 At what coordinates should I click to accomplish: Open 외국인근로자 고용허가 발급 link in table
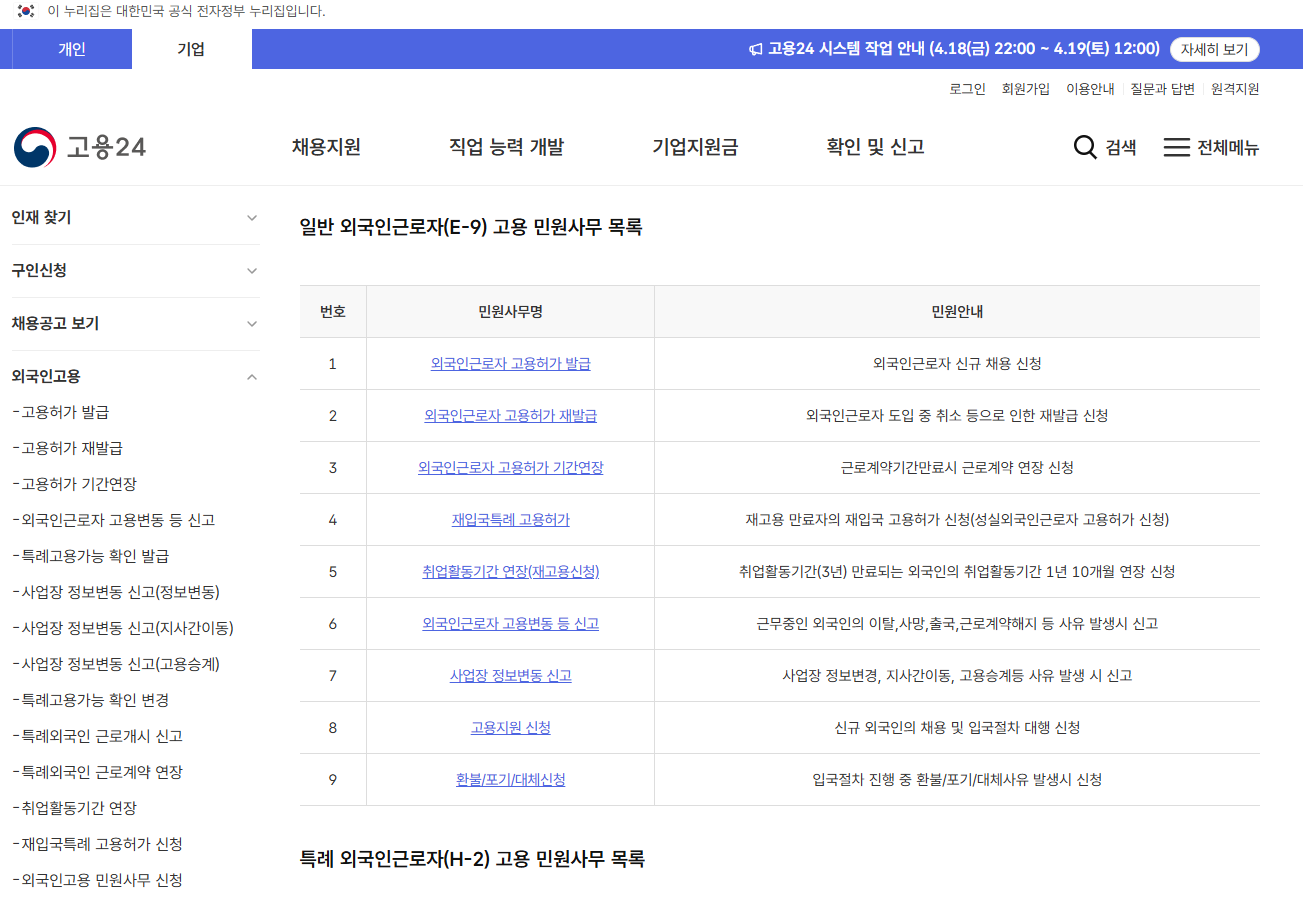[x=510, y=364]
